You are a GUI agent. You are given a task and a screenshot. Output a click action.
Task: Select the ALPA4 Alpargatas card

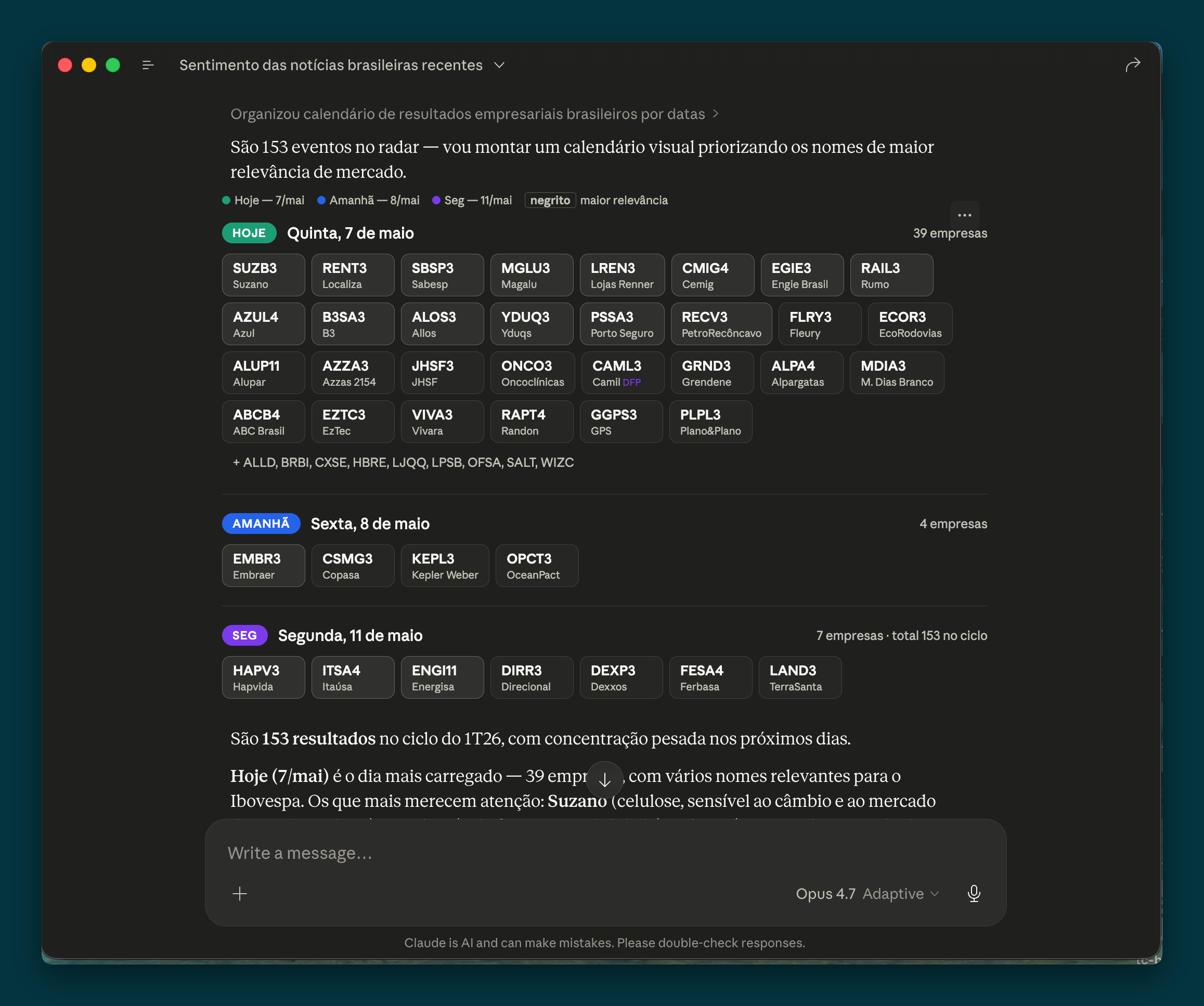[x=802, y=373]
